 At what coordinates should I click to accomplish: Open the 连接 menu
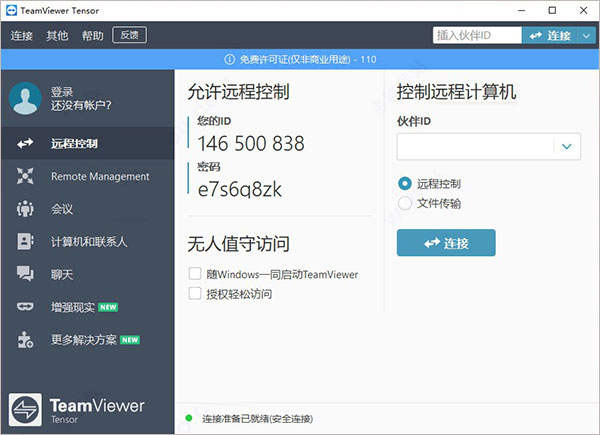point(21,36)
